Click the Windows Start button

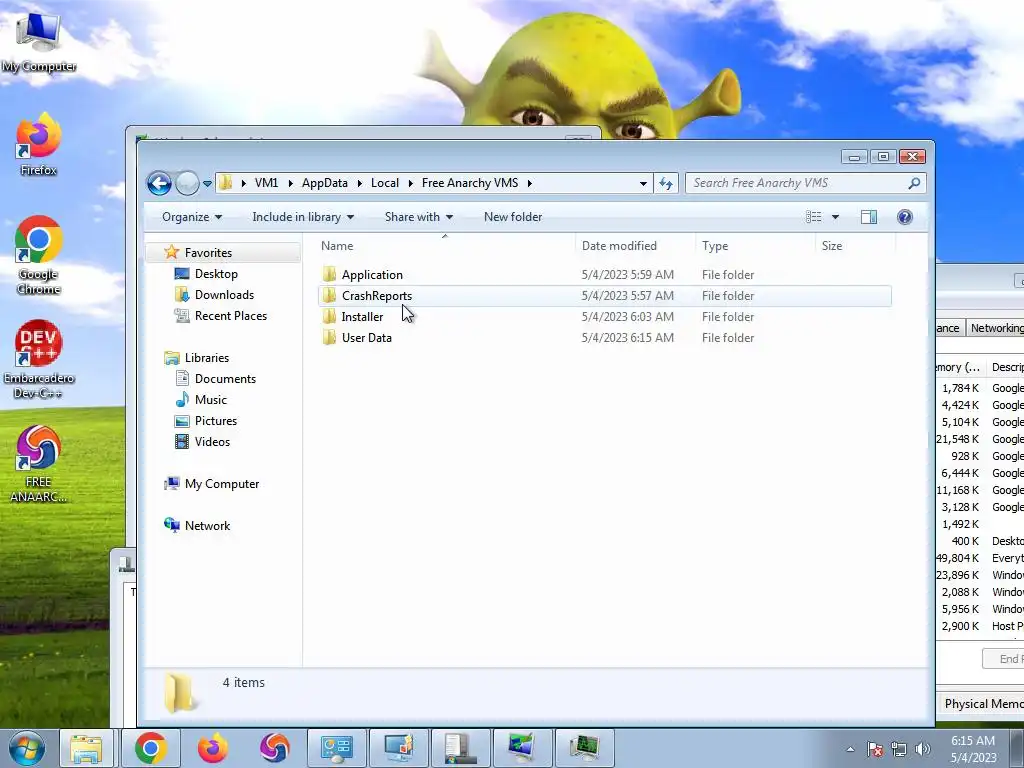click(x=26, y=748)
